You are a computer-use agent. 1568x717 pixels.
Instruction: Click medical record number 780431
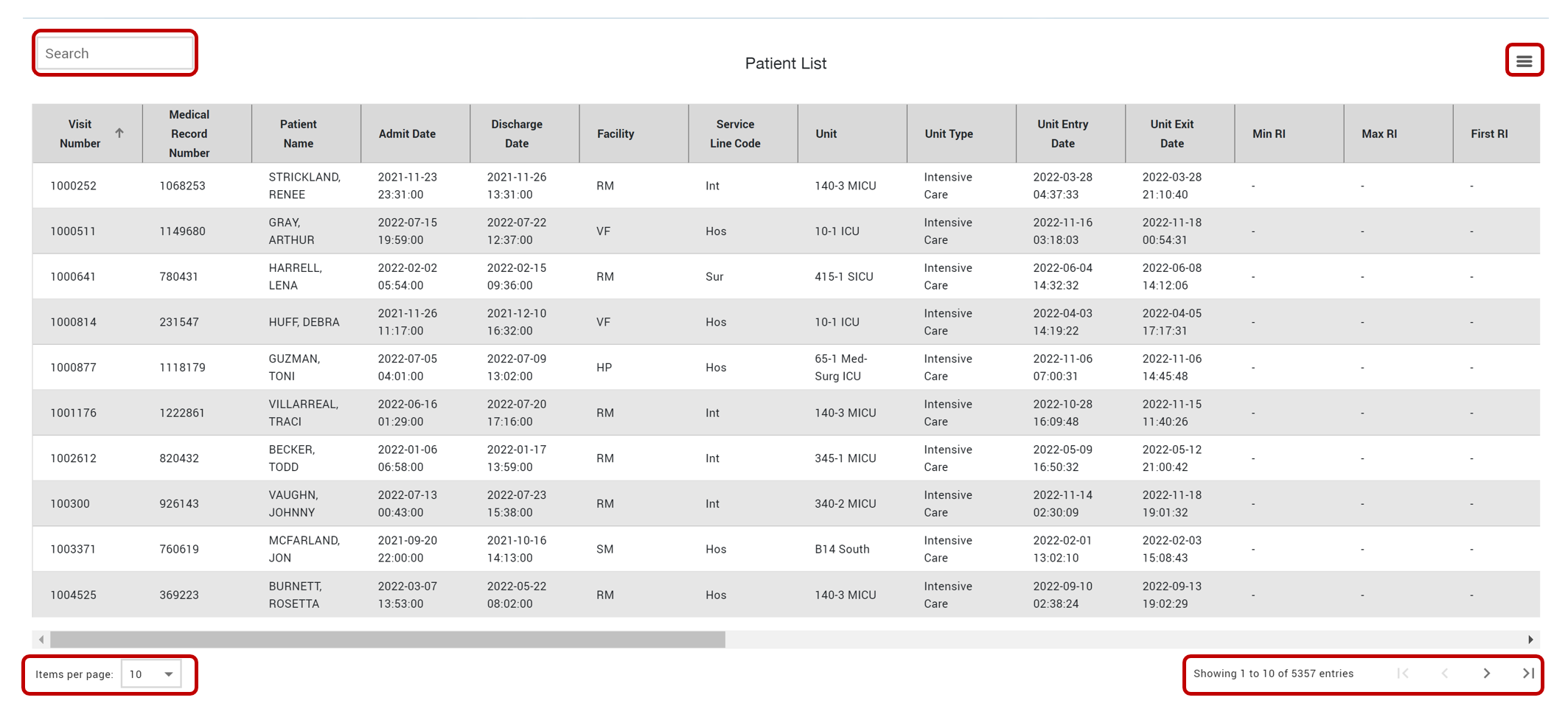coord(178,277)
